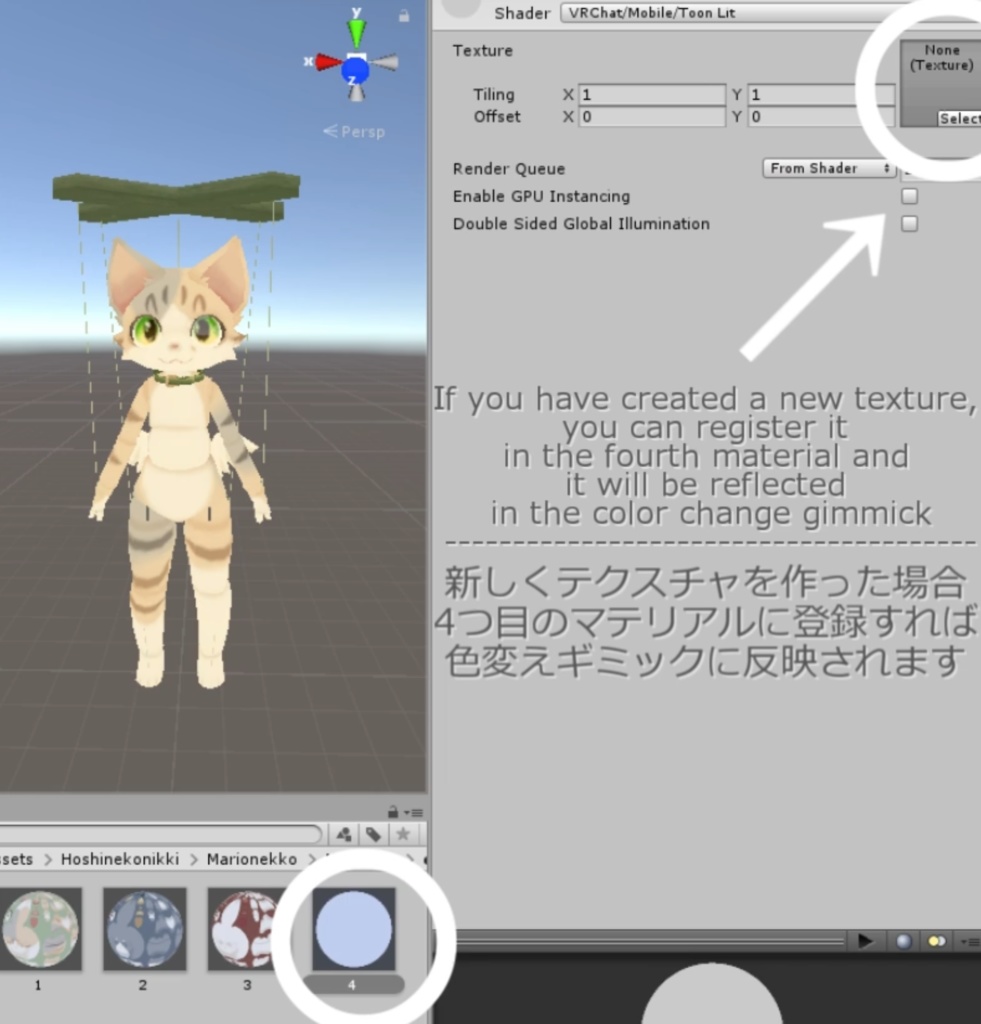Viewport: 981px width, 1024px height.
Task: Enable GPU Instancing
Action: [x=909, y=196]
